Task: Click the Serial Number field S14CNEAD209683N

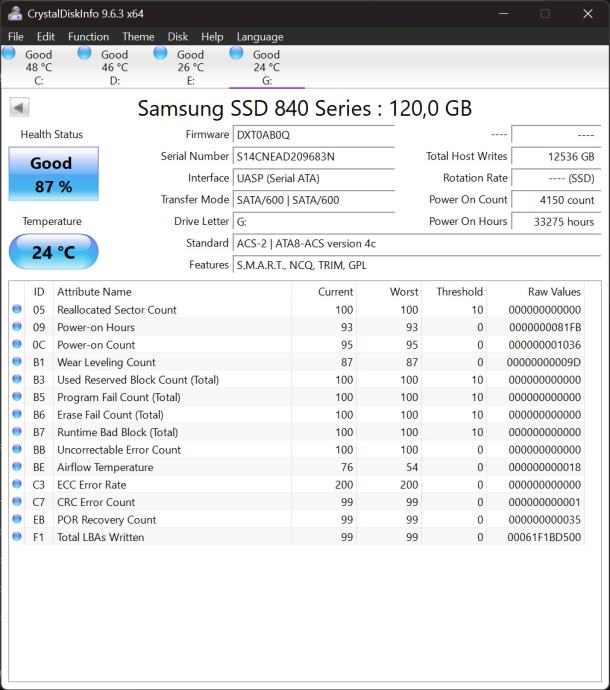Action: point(314,157)
